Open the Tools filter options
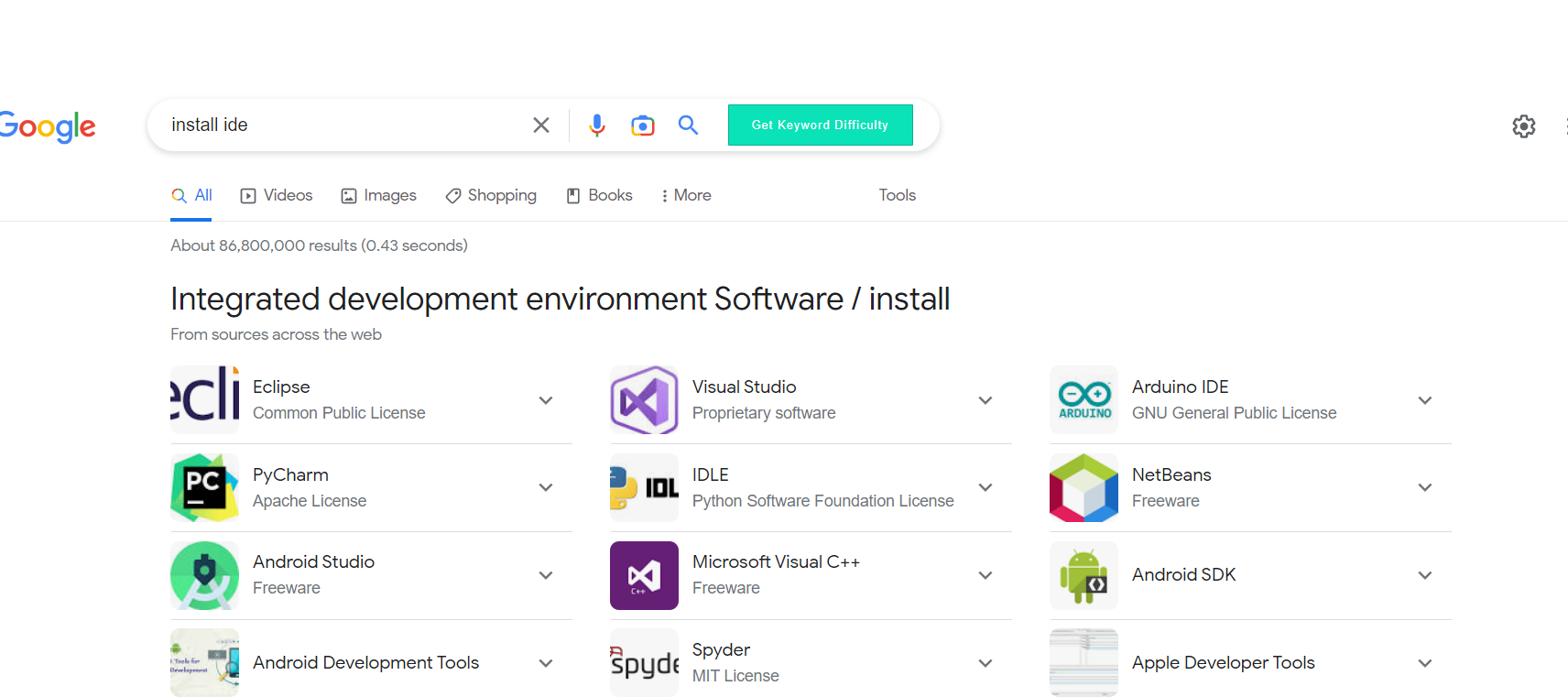Image resolution: width=1568 pixels, height=697 pixels. click(x=898, y=195)
